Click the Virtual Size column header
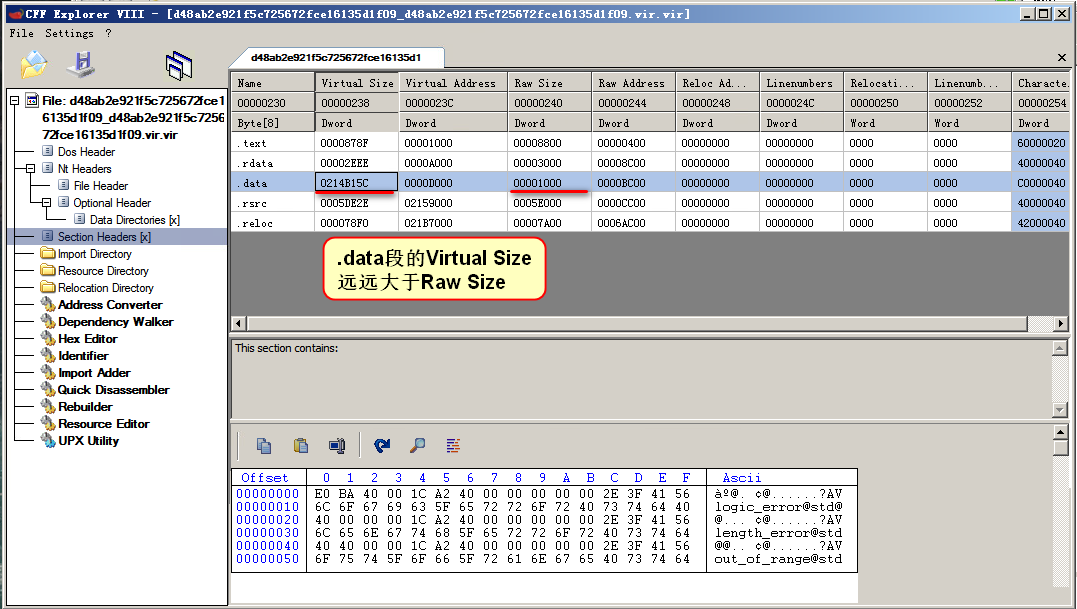This screenshot has height=609, width=1077. point(357,83)
